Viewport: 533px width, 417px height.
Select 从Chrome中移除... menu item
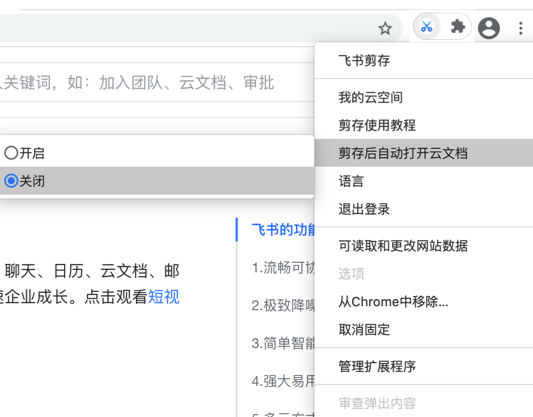coord(424,301)
